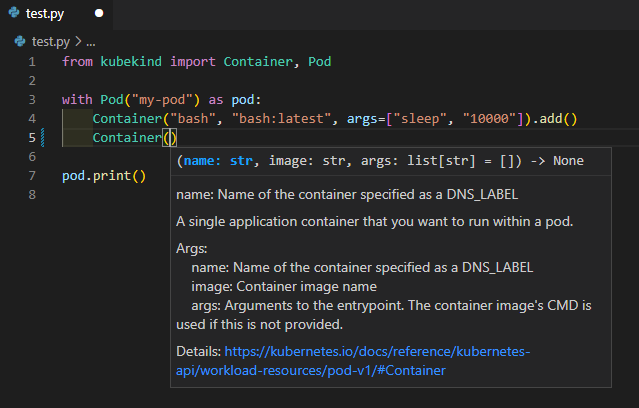Click the .add() method call on line 4
This screenshot has width=639, height=408.
click(556, 119)
